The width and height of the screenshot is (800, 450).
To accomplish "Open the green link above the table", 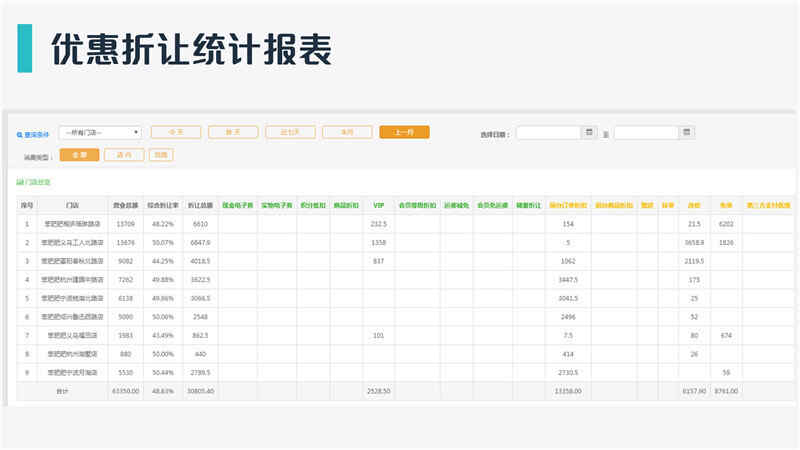I will coord(33,182).
